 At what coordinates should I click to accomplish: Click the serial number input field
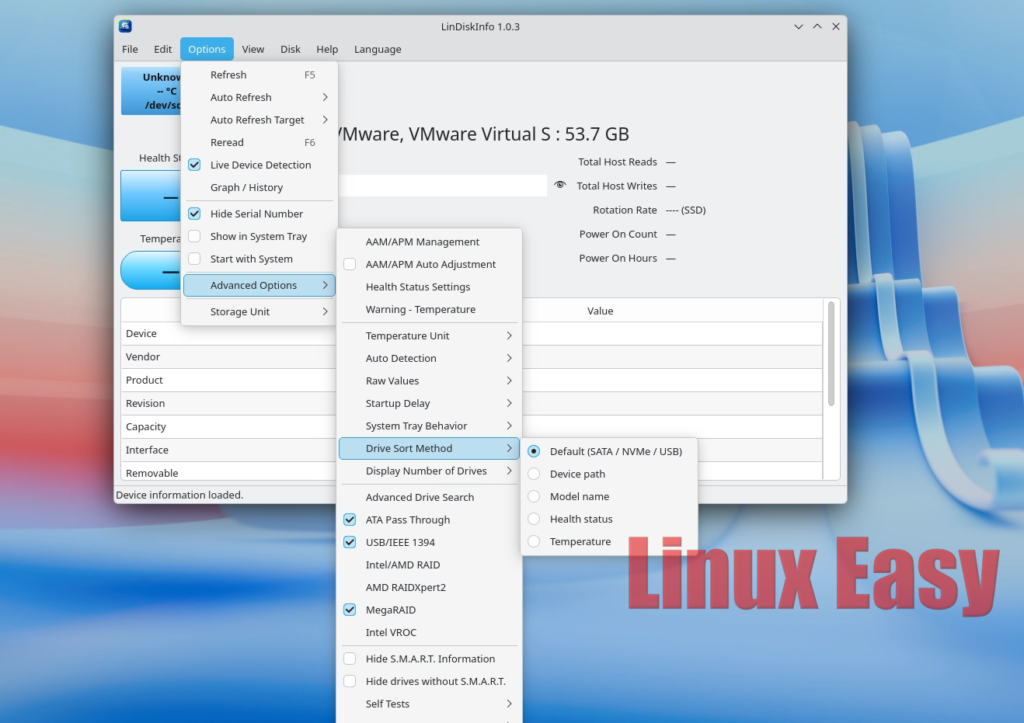pyautogui.click(x=442, y=185)
